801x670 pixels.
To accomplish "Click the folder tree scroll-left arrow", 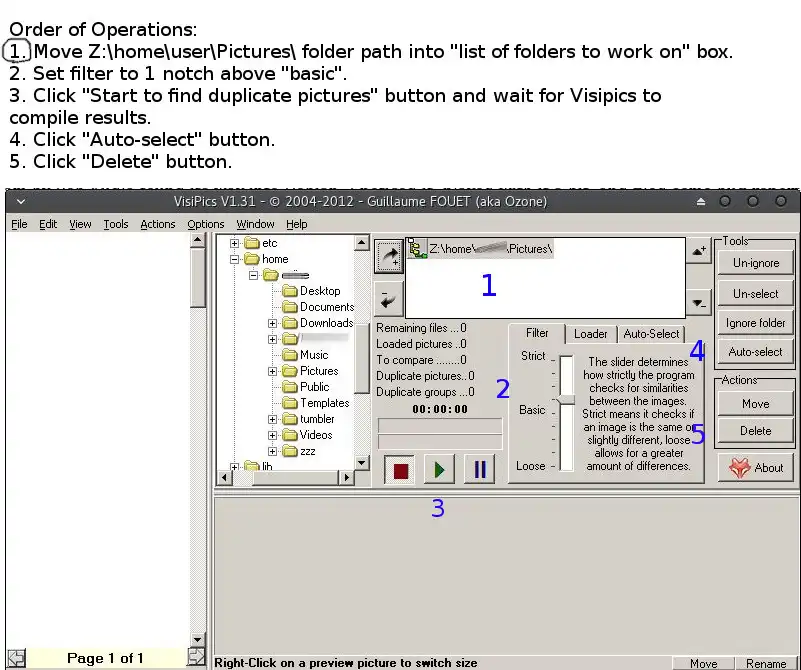I will click(x=224, y=477).
